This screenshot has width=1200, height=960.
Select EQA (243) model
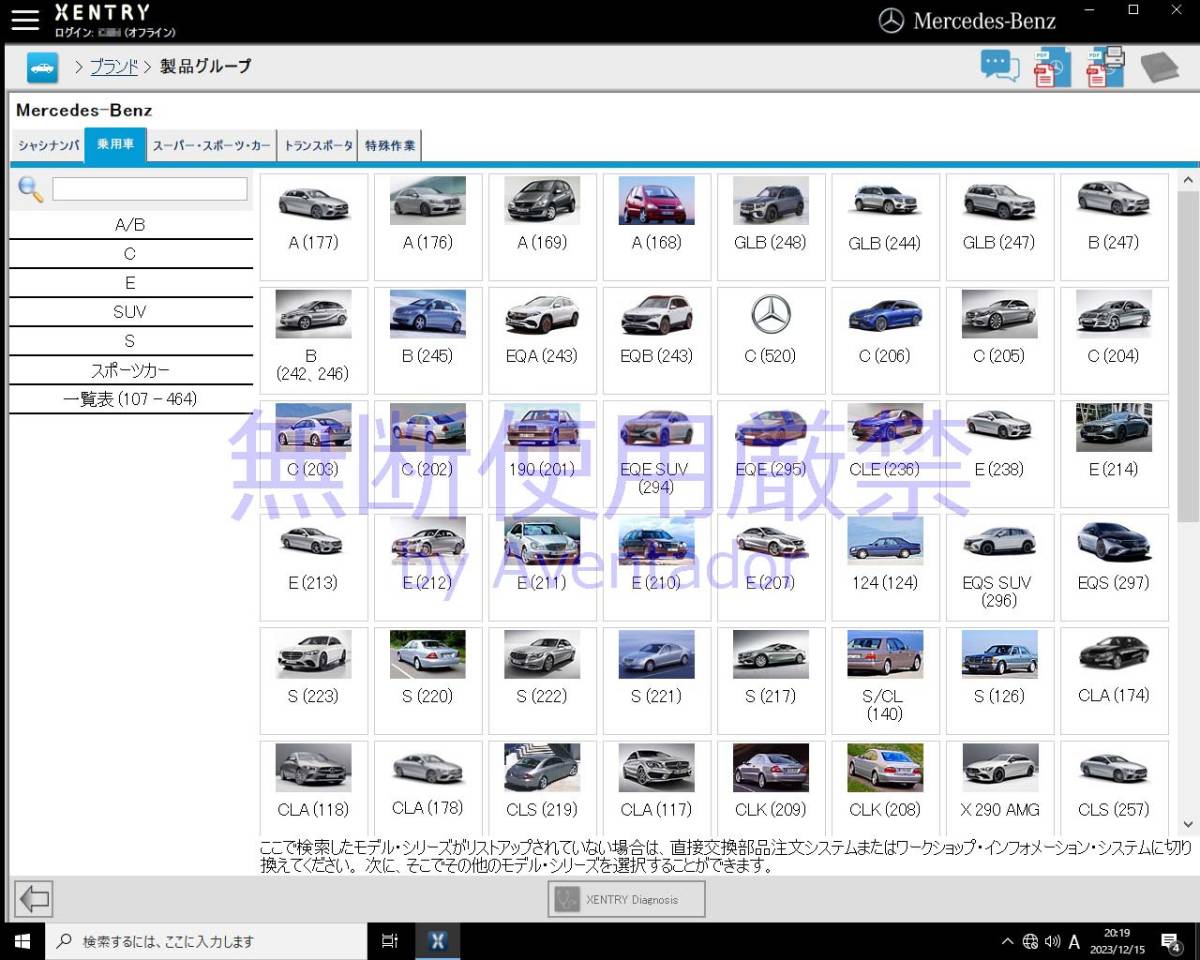point(542,340)
